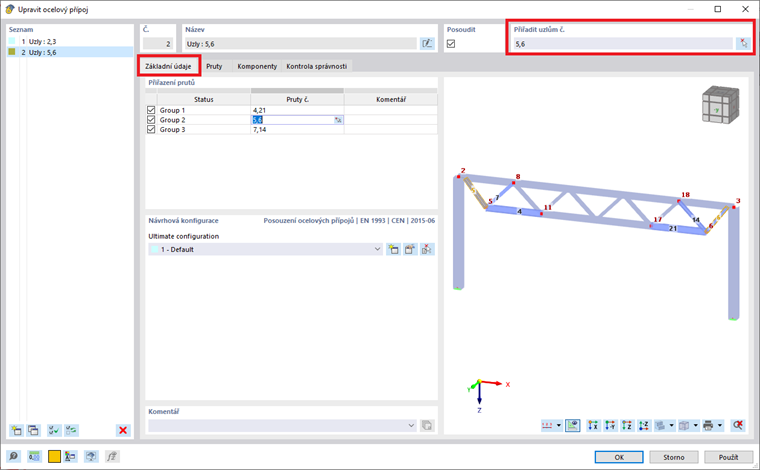Click the number field showing 2
This screenshot has height=470, width=760.
tap(158, 44)
